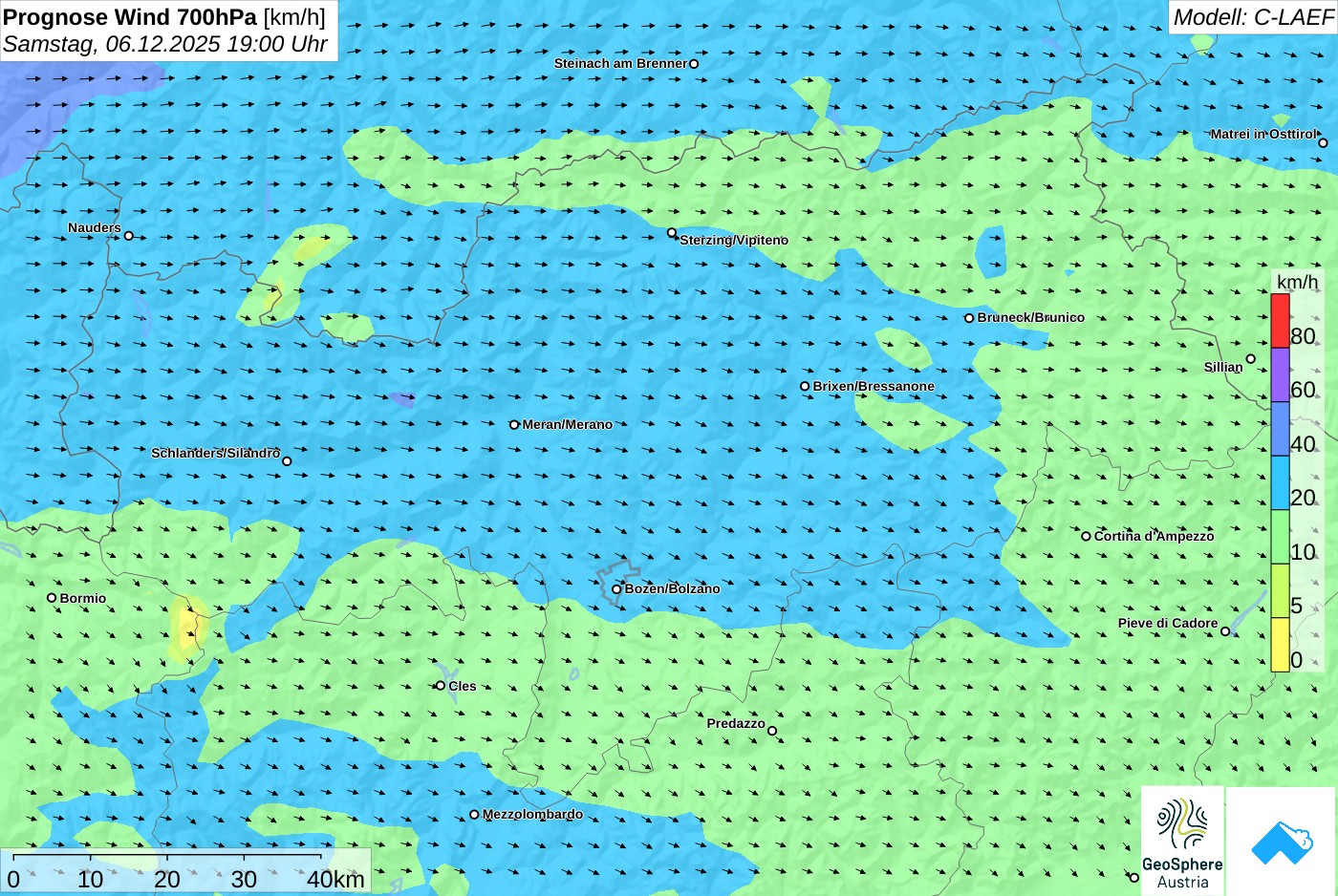Click the light green 5 km/h legend swatch
The height and width of the screenshot is (896, 1338).
coord(1280,591)
